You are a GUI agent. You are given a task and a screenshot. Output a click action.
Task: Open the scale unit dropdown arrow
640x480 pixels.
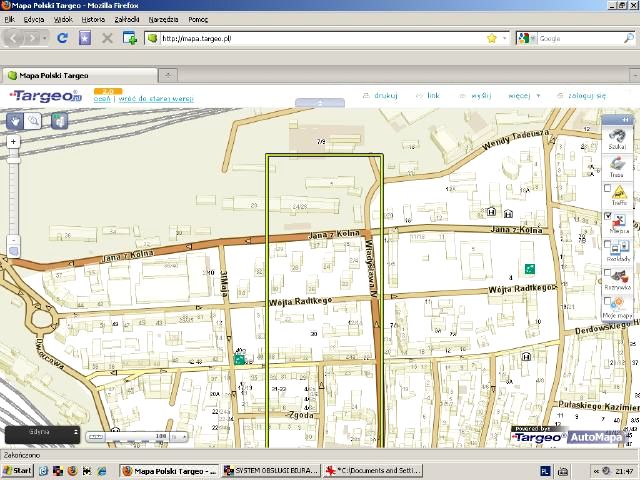click(x=184, y=437)
